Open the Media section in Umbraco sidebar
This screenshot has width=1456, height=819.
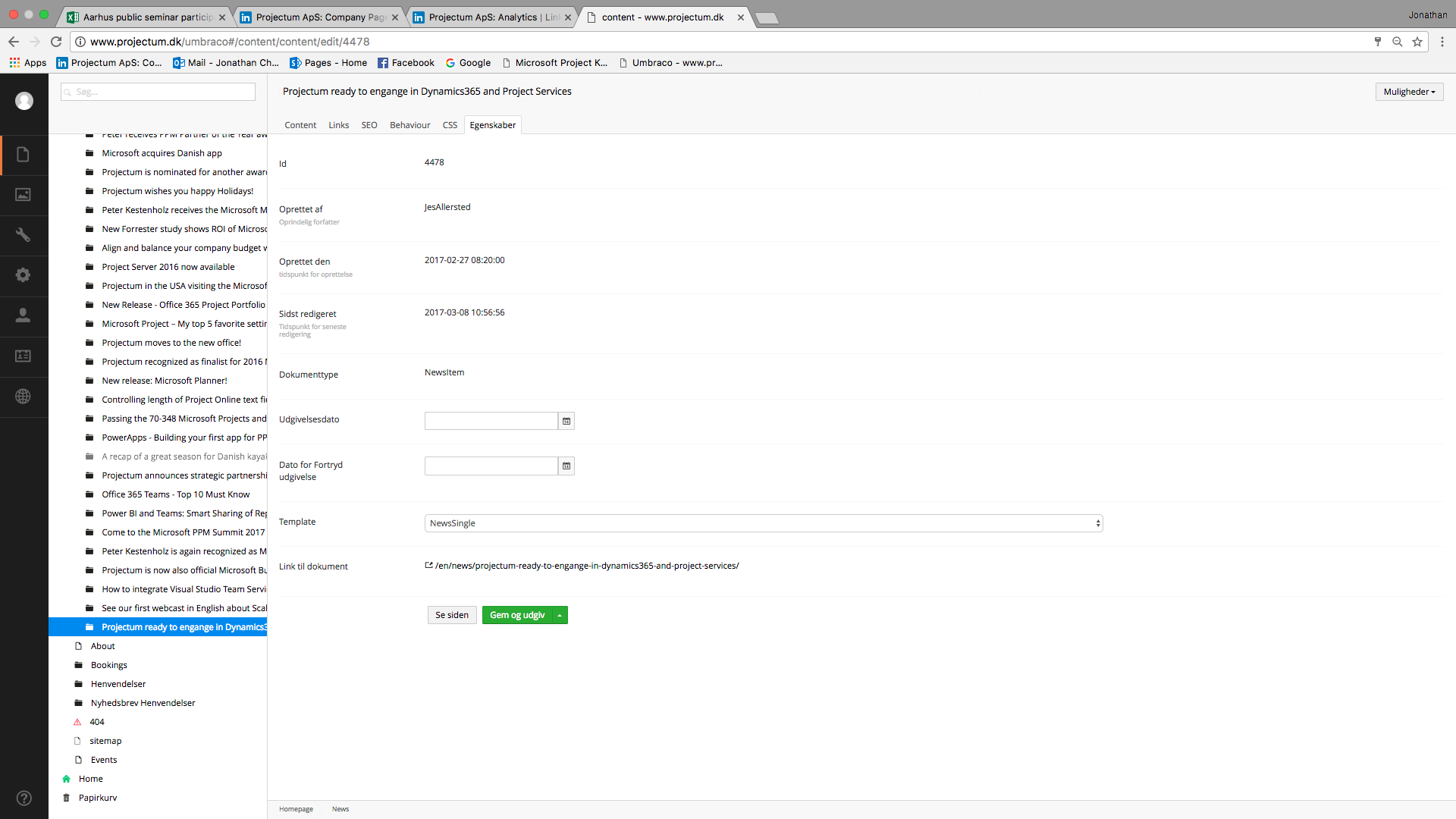click(x=24, y=195)
